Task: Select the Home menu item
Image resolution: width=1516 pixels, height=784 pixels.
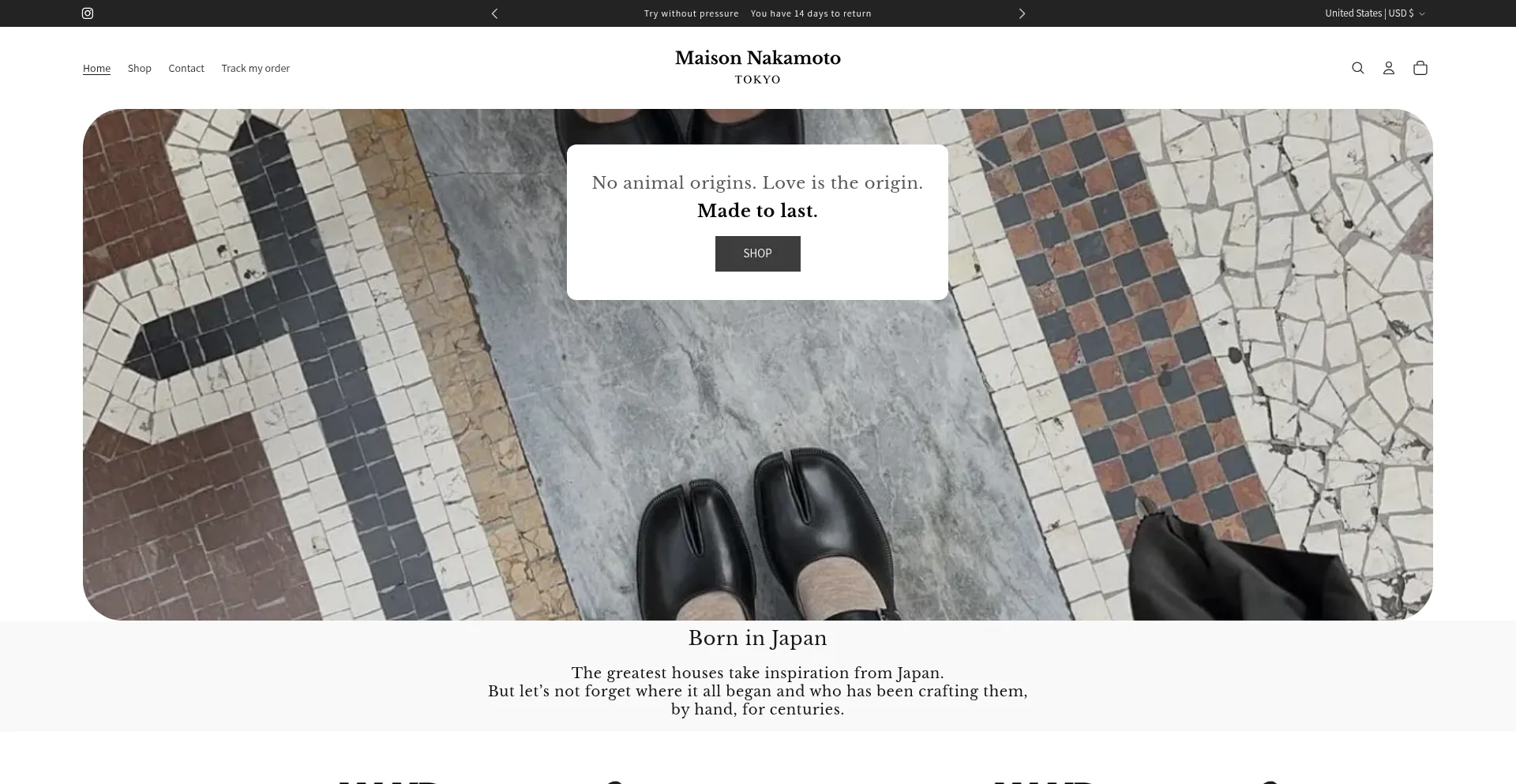Action: [96, 69]
